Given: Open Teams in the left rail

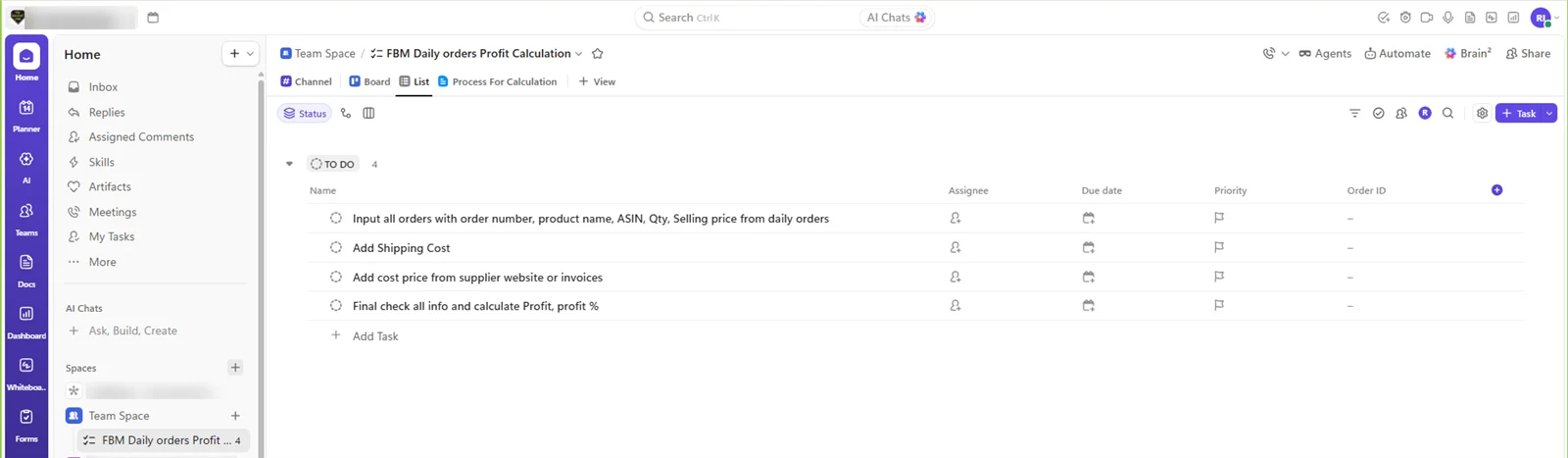Looking at the screenshot, I should [x=26, y=218].
